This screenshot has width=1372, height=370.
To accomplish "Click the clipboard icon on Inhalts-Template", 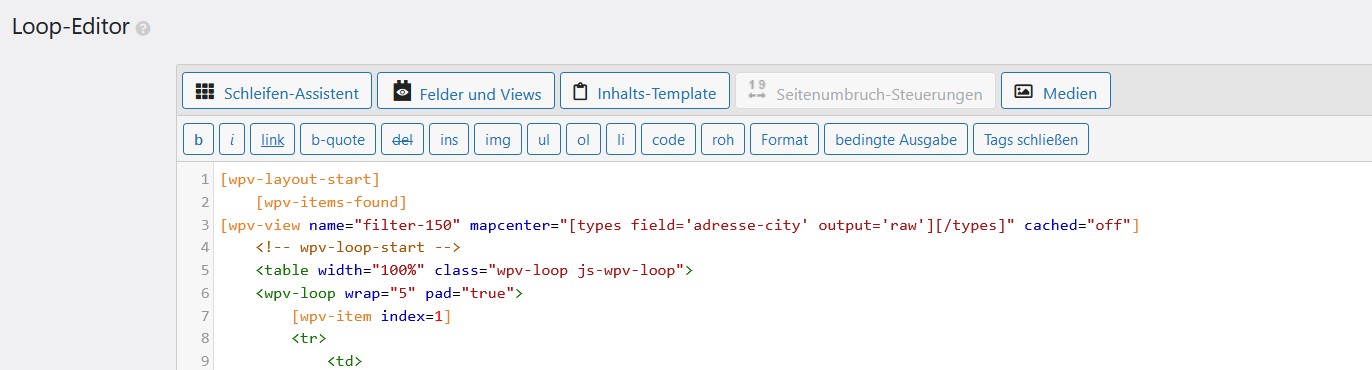I will 580,91.
